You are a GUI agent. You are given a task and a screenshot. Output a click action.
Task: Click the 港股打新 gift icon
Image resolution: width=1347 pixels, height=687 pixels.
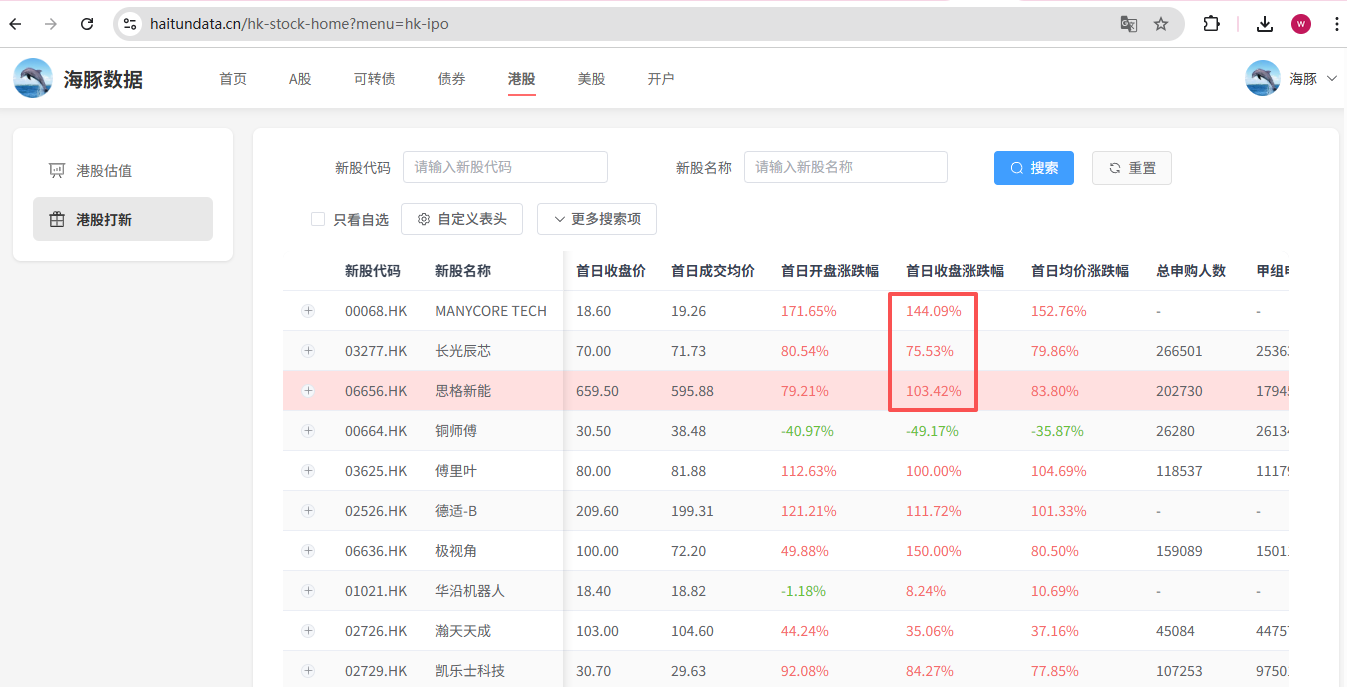[57, 219]
